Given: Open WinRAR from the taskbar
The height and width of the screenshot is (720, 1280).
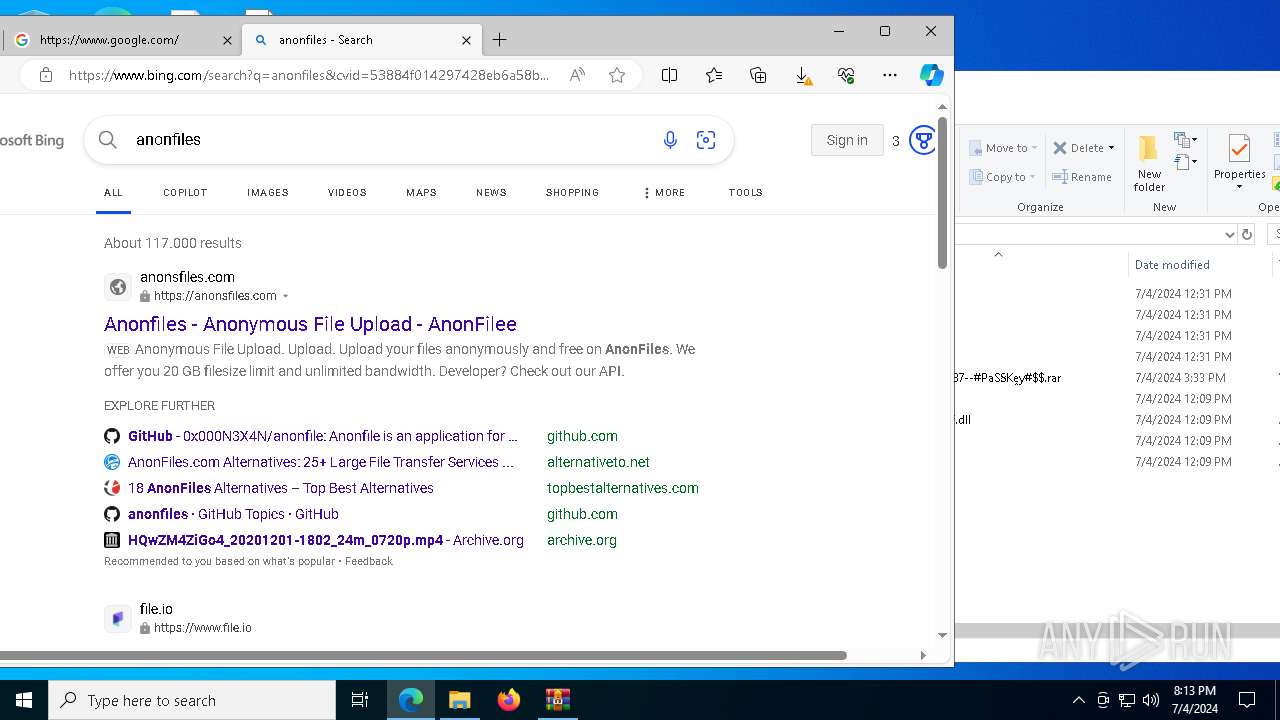Looking at the screenshot, I should tap(557, 700).
